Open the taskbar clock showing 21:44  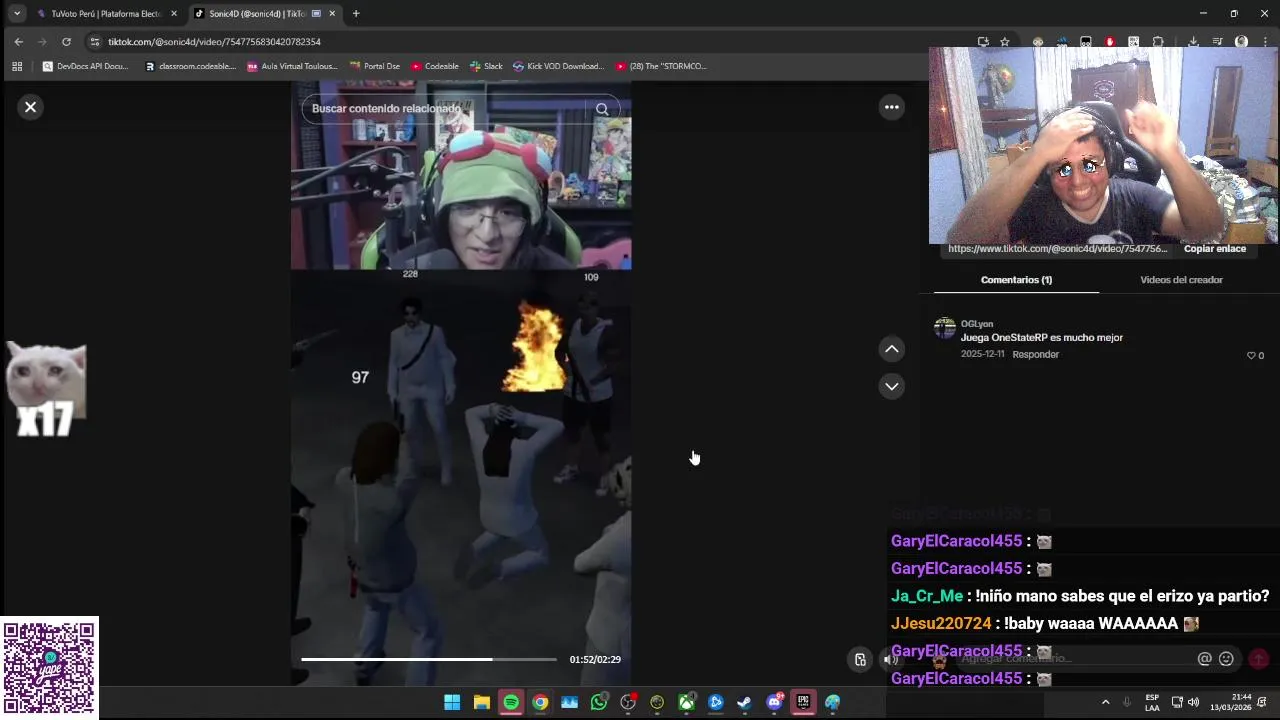point(1231,702)
